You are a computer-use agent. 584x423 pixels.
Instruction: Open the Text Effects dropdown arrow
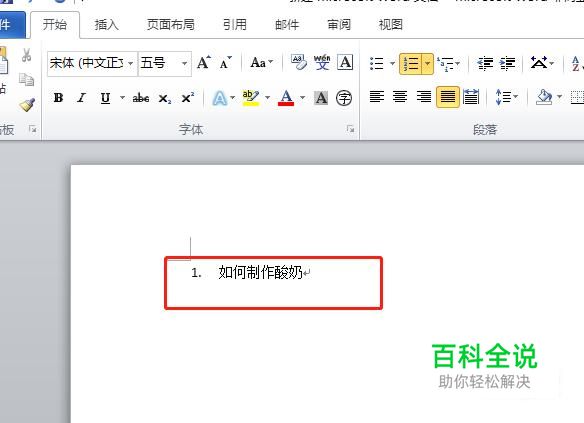click(232, 98)
